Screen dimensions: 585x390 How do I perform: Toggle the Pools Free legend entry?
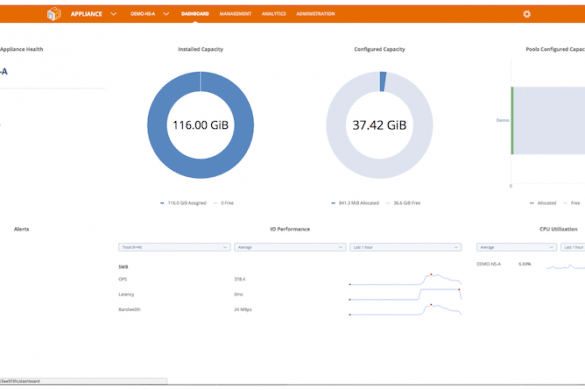pyautogui.click(x=572, y=203)
